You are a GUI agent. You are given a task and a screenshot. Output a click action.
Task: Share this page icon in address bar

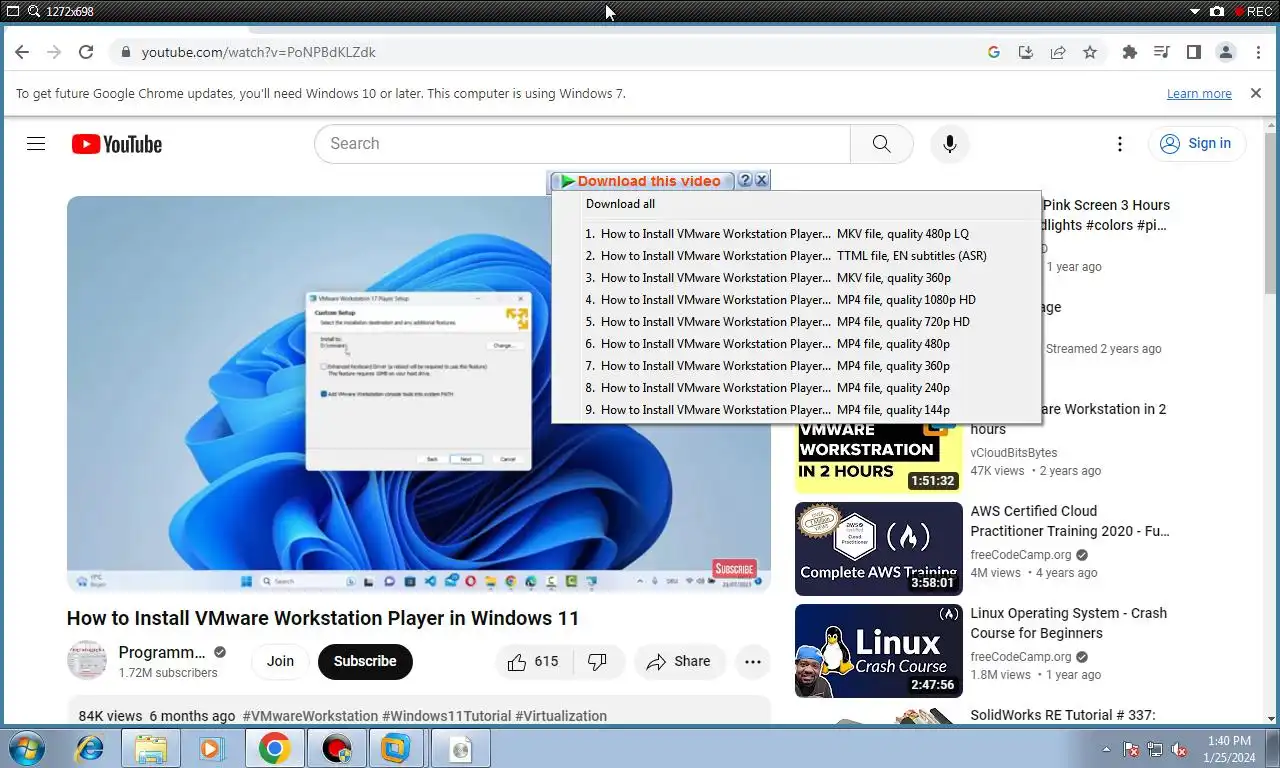coord(1058,52)
